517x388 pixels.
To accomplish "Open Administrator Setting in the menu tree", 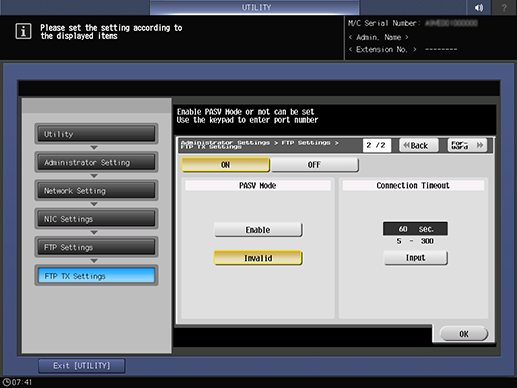I will pyautogui.click(x=96, y=162).
